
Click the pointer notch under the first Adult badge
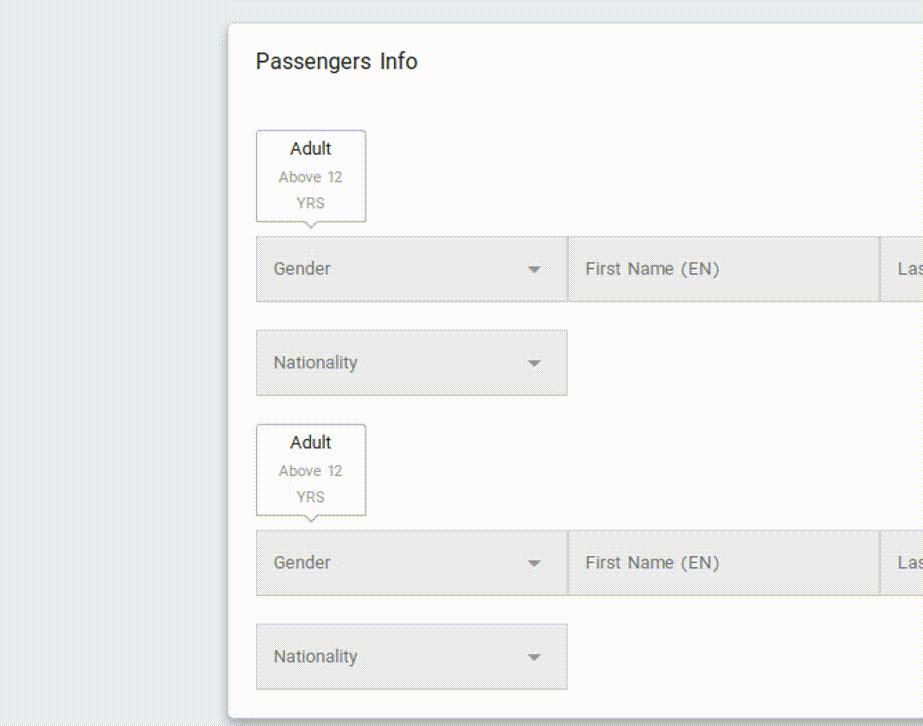coord(310,225)
